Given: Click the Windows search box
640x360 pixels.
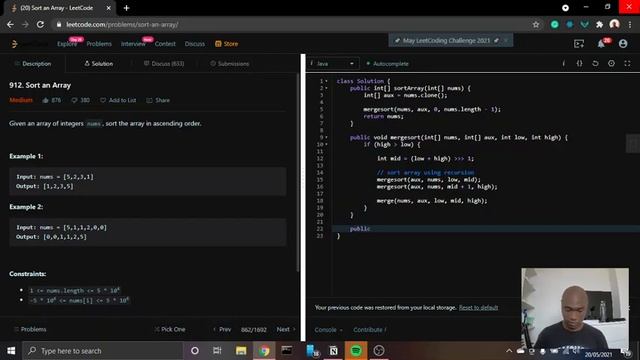Looking at the screenshot, I should tap(102, 351).
